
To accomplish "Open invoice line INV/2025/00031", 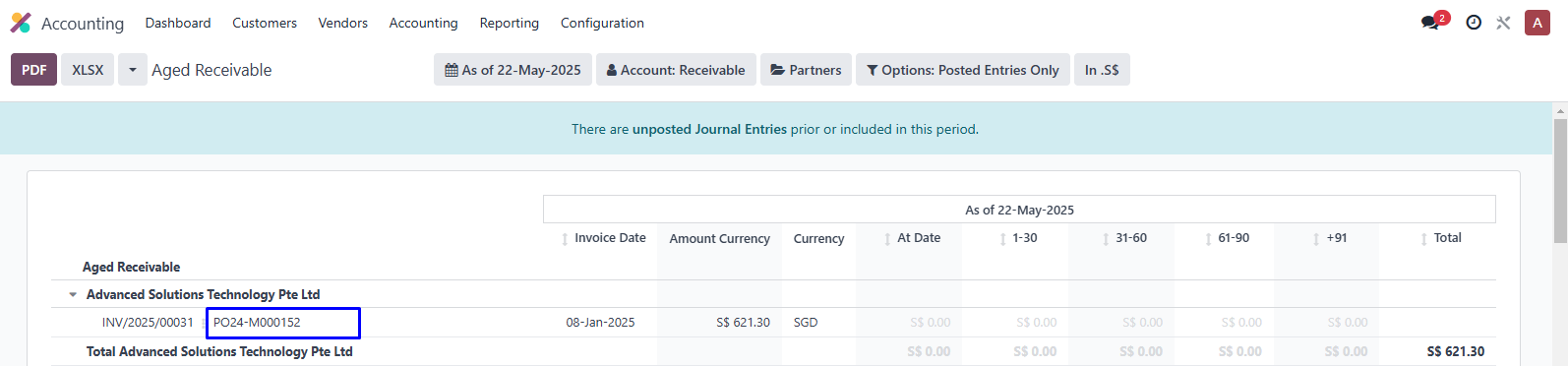I will coord(148,323).
